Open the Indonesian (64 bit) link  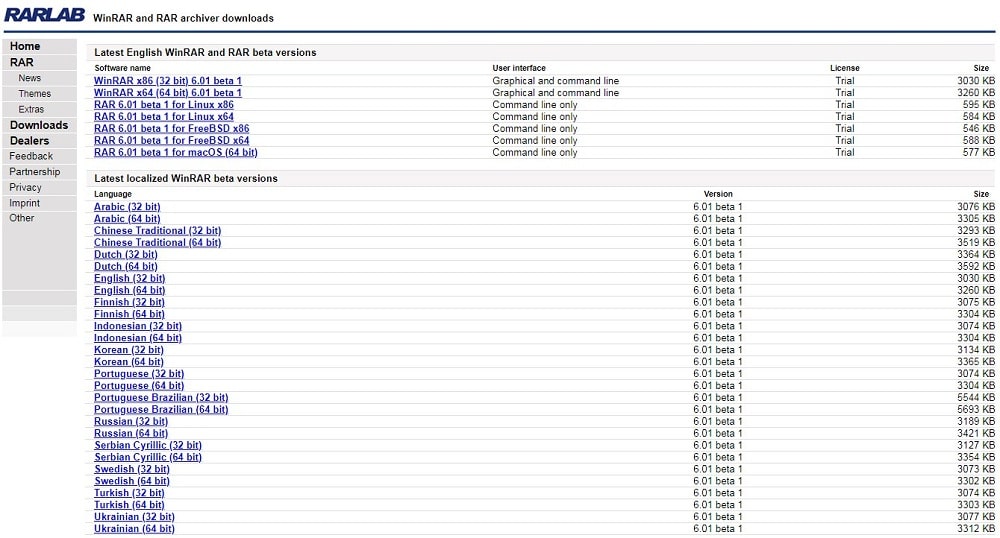click(x=138, y=338)
